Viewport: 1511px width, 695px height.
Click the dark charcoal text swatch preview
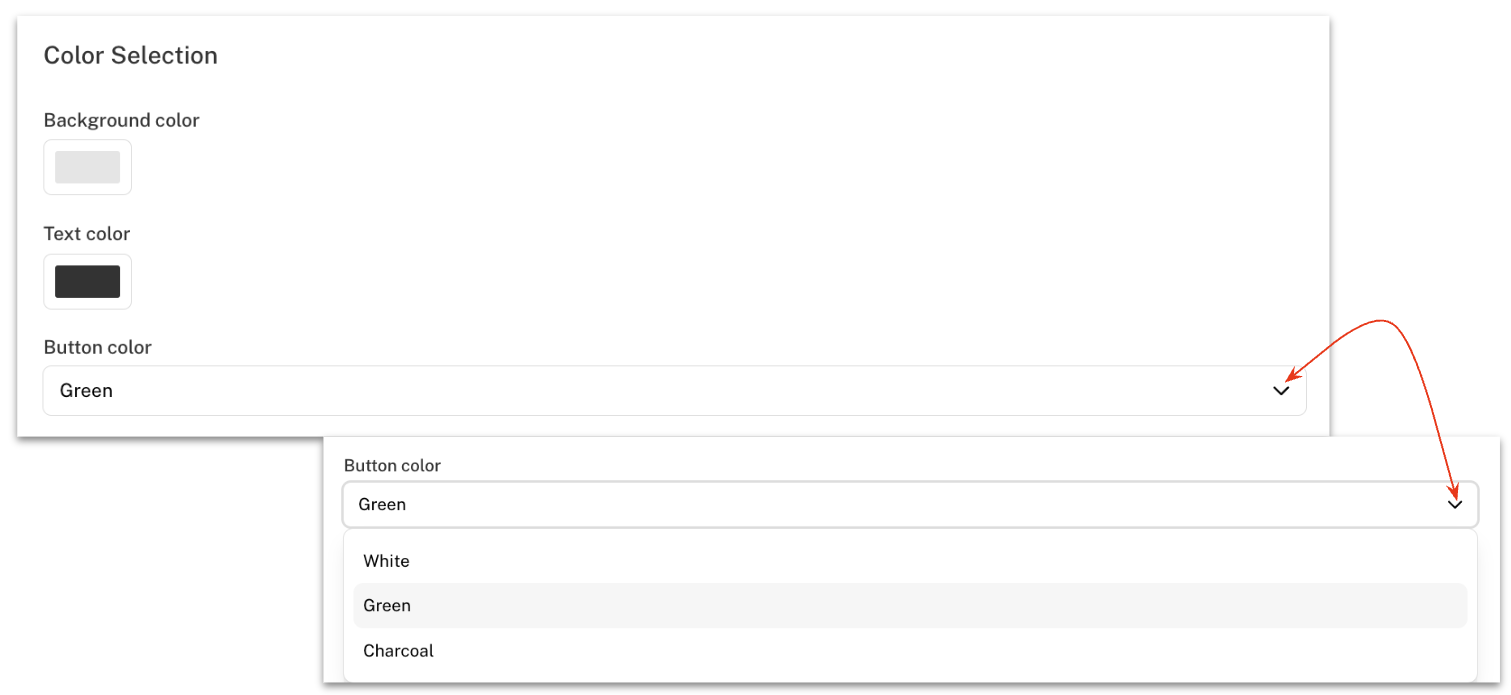(x=87, y=281)
